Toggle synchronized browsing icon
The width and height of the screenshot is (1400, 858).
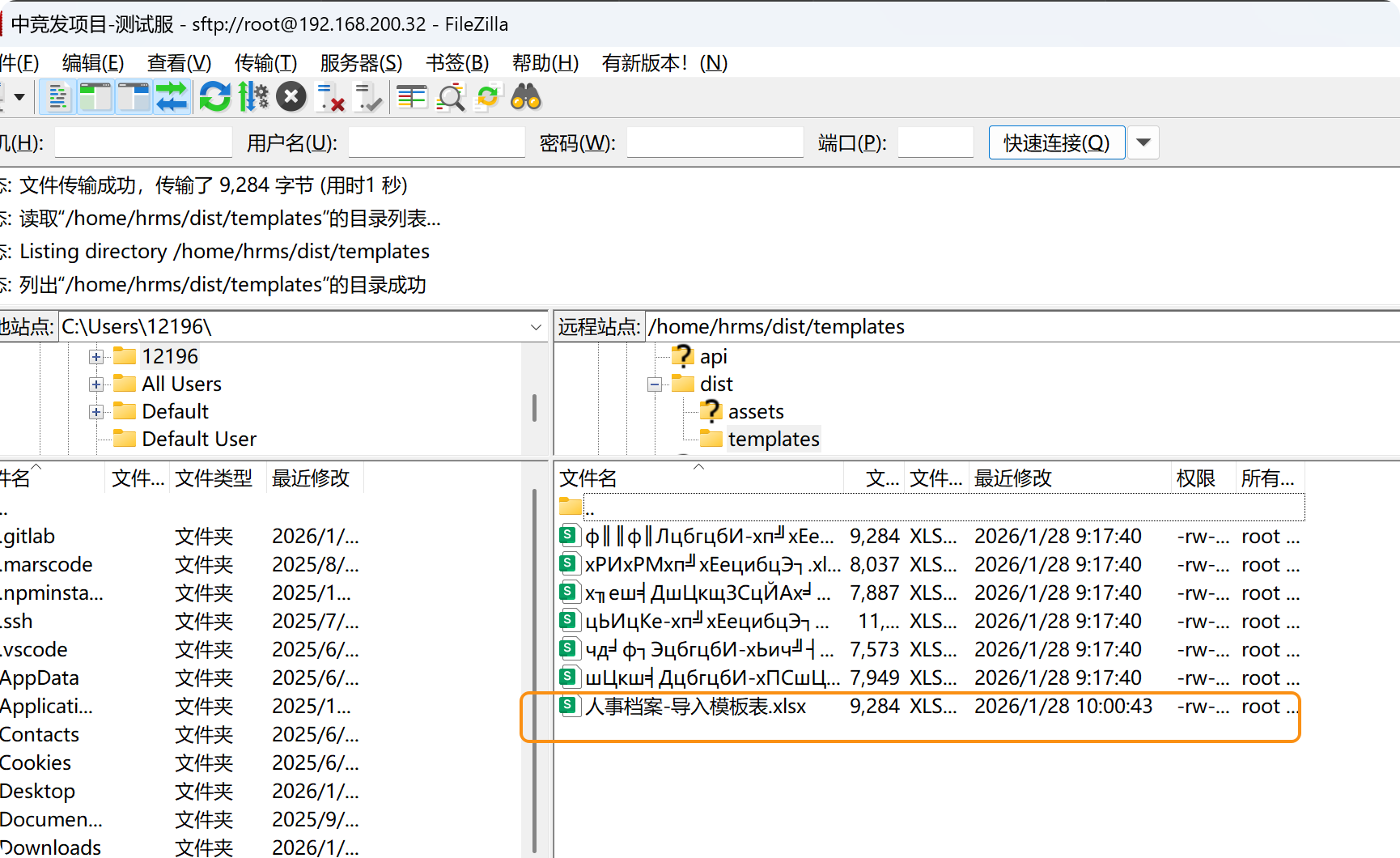tap(488, 98)
